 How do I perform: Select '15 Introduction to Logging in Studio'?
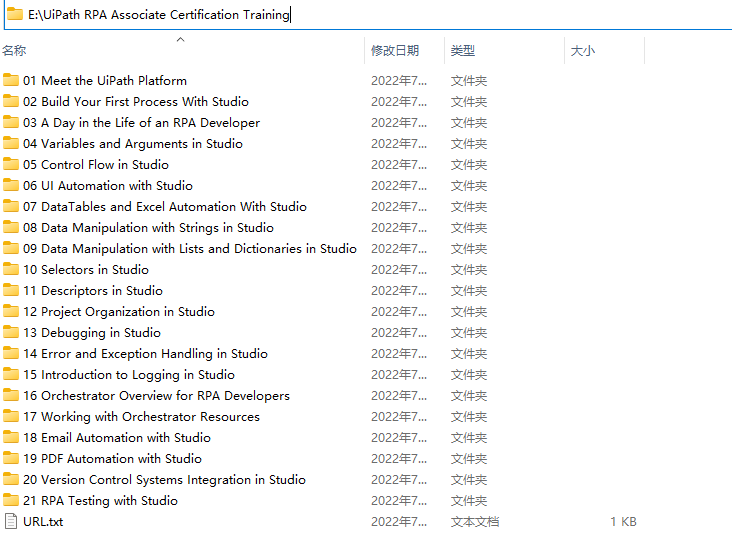129,374
